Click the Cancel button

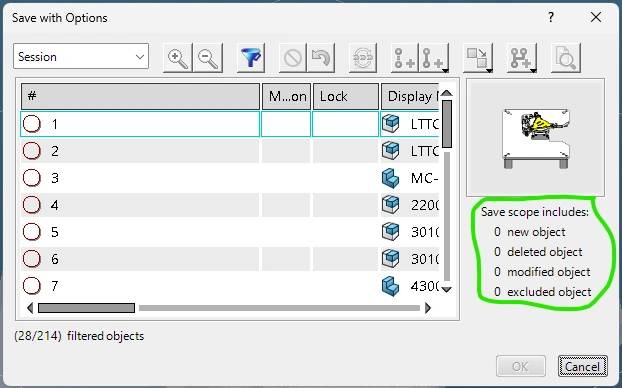coord(582,366)
